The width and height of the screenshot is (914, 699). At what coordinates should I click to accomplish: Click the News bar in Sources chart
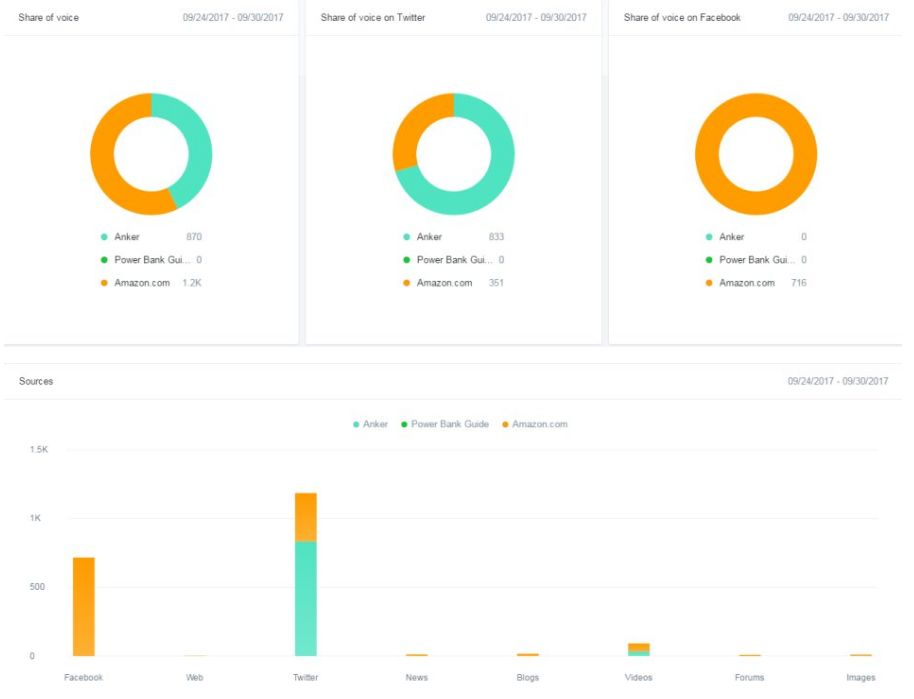417,655
